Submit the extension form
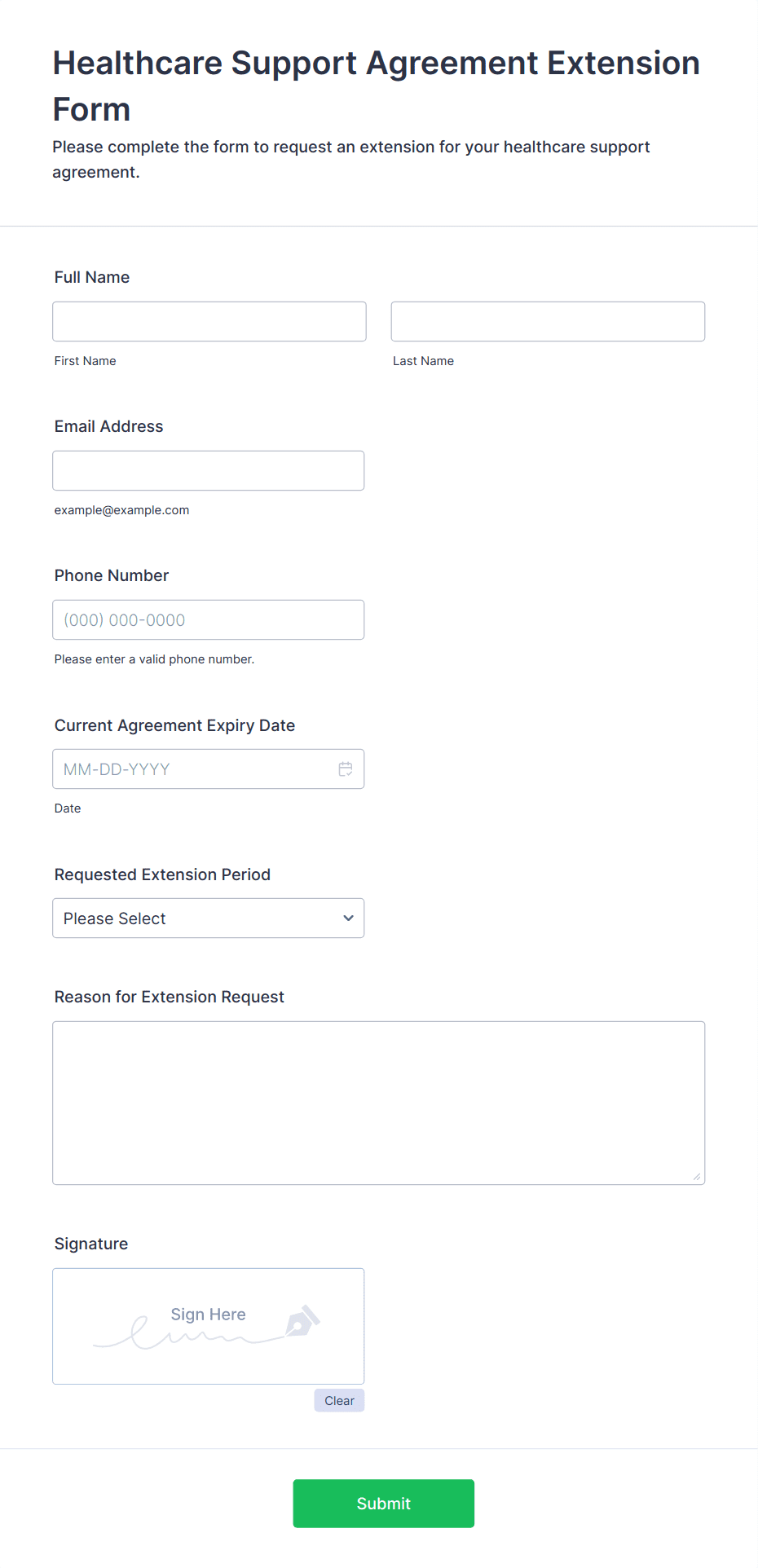Image resolution: width=758 pixels, height=1568 pixels. (x=384, y=1504)
